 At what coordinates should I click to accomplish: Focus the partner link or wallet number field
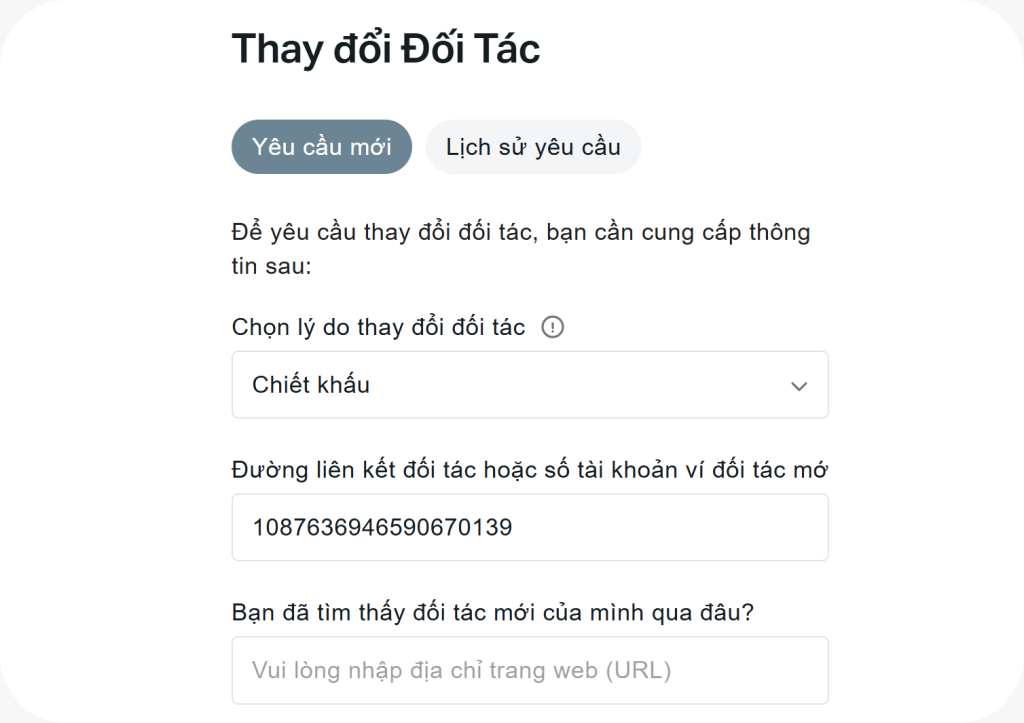pos(530,527)
